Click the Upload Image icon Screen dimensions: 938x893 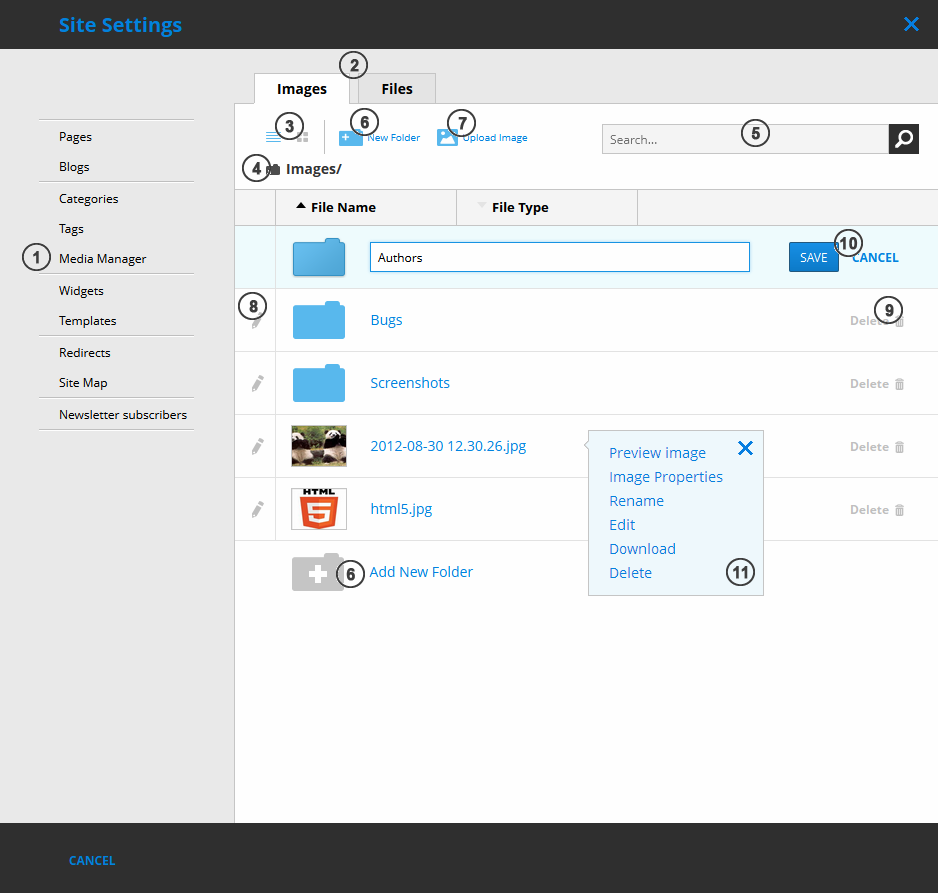[447, 138]
